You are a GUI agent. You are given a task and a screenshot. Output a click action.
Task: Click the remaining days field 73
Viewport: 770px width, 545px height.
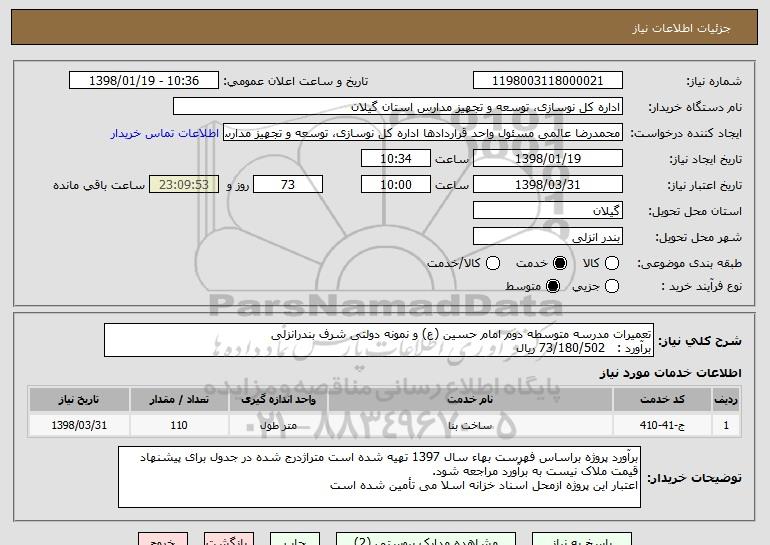288,185
